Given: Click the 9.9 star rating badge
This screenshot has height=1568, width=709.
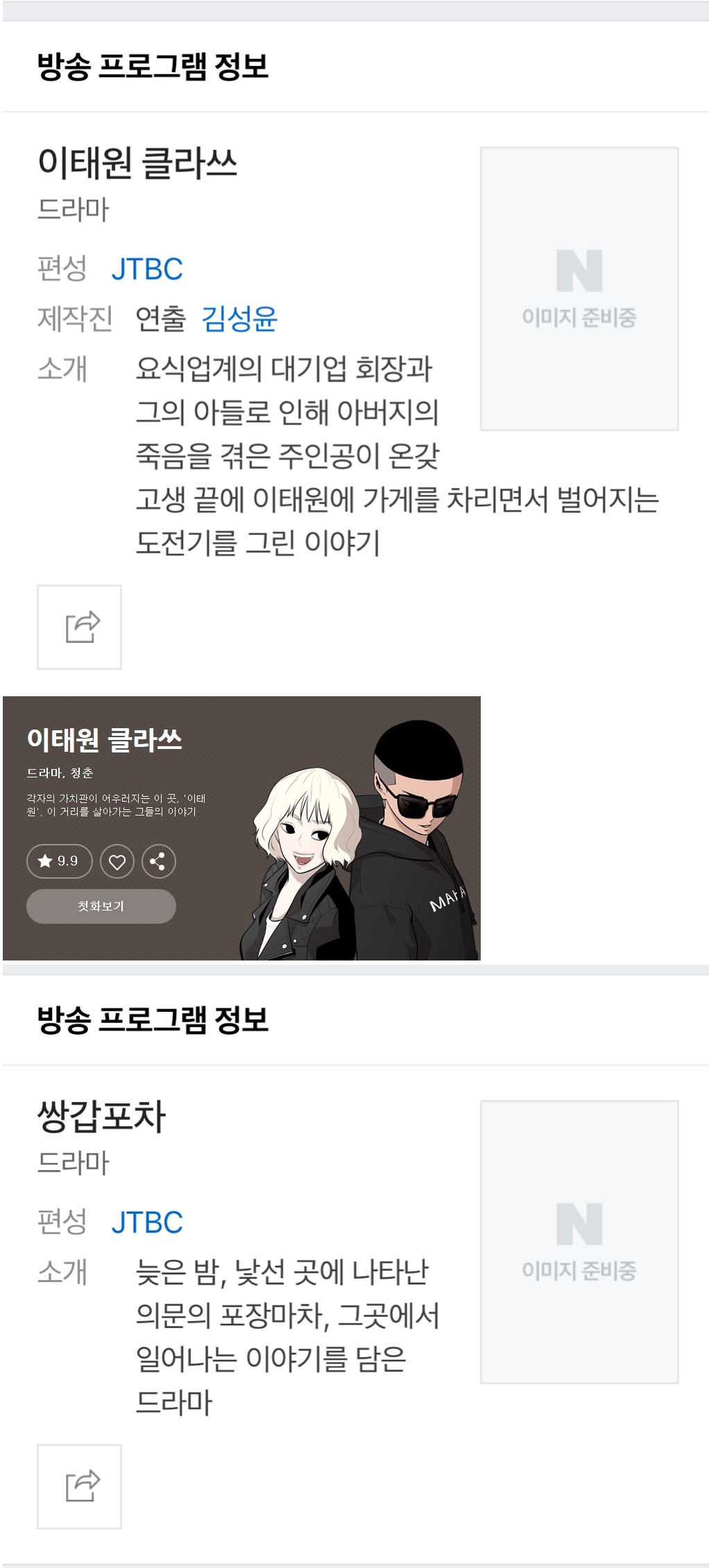Looking at the screenshot, I should (x=59, y=861).
